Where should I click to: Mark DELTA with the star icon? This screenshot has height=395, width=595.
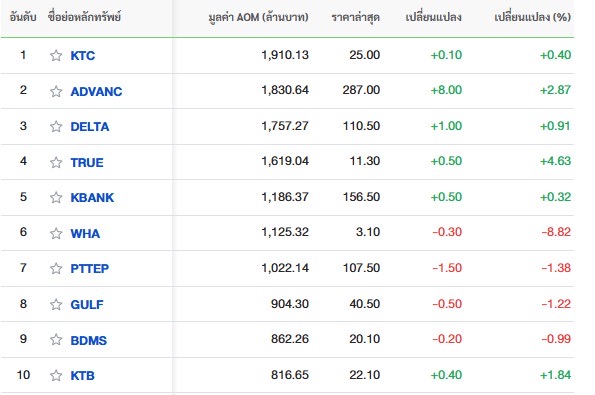(56, 126)
